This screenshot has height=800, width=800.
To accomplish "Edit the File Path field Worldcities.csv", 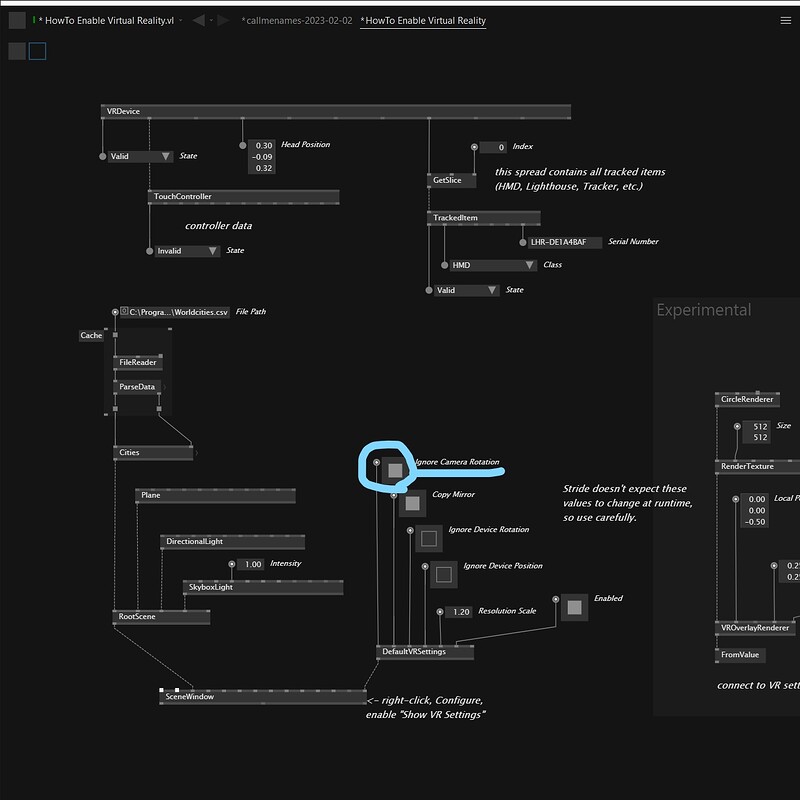I will coord(174,312).
